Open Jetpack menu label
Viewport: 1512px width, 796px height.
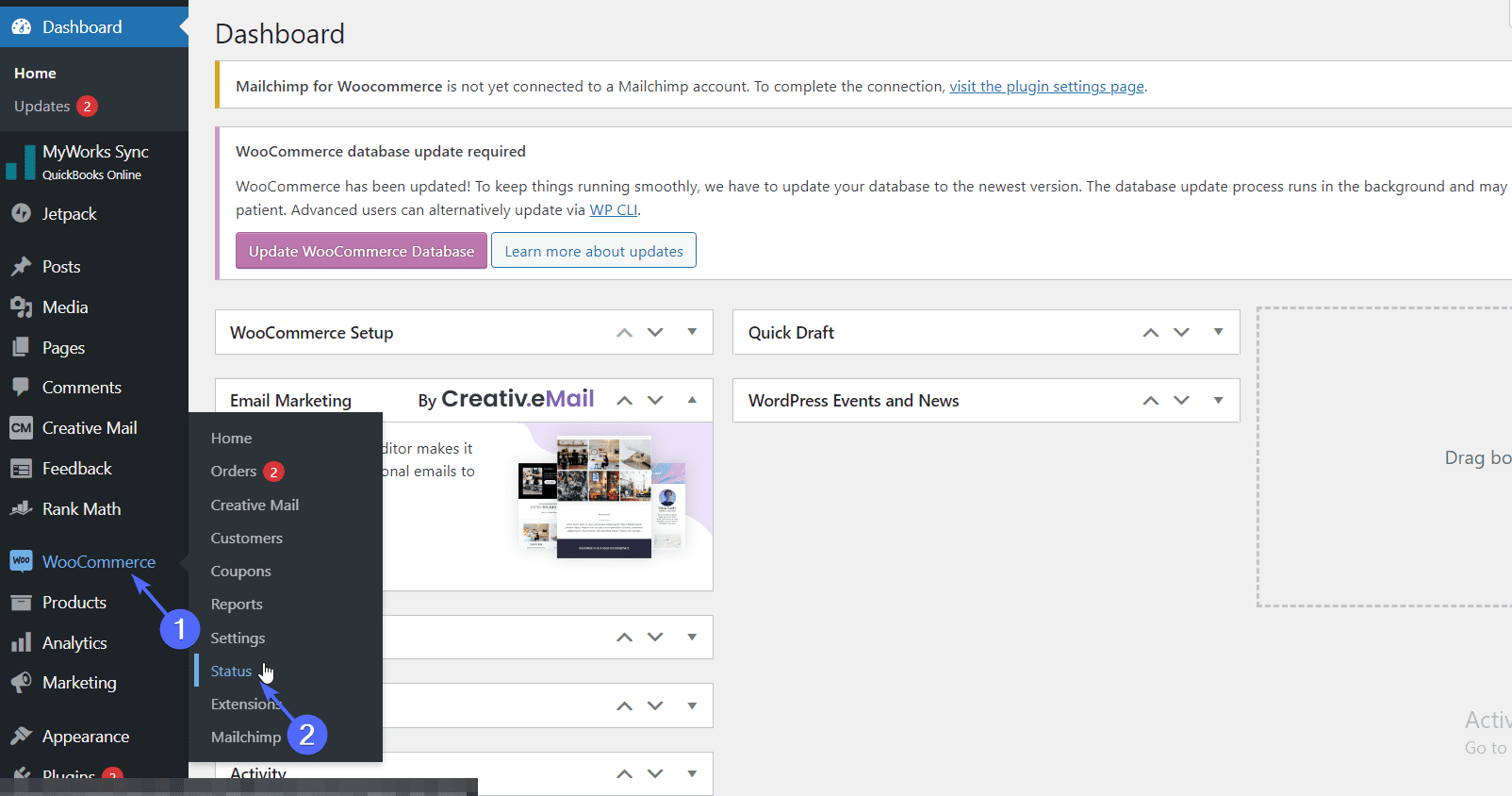coord(69,214)
